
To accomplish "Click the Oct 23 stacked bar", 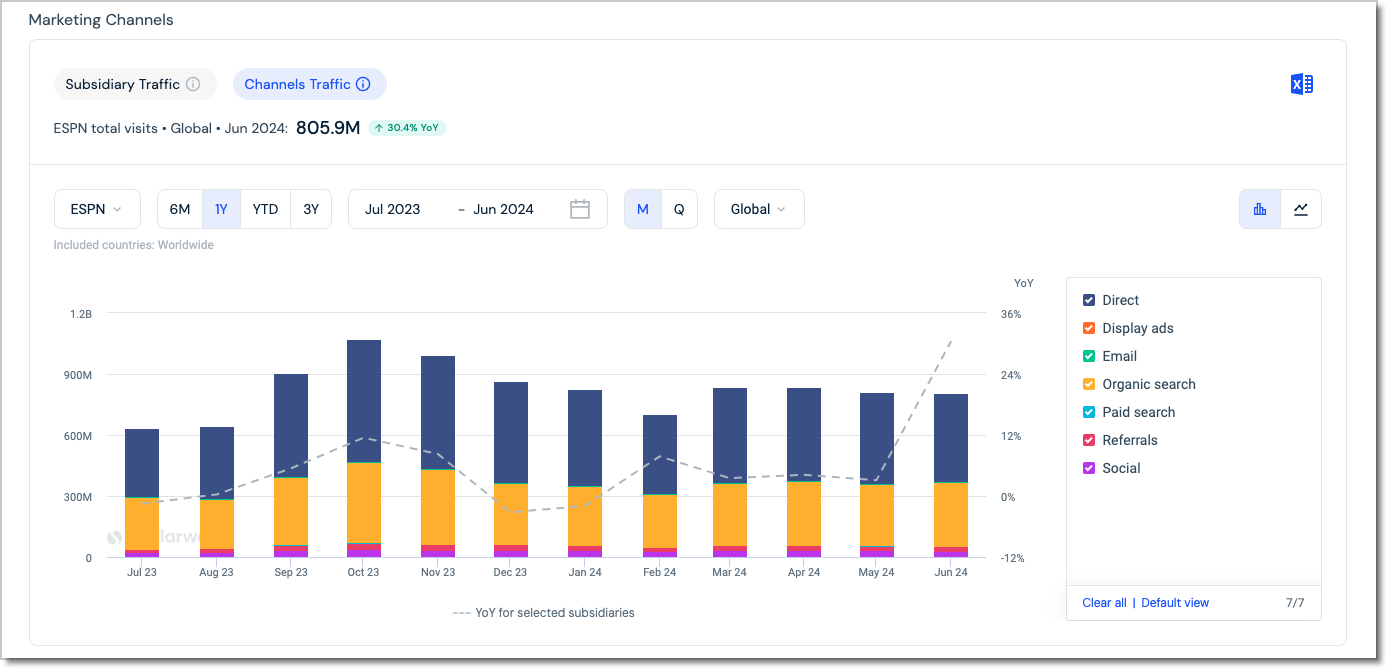I will [364, 449].
